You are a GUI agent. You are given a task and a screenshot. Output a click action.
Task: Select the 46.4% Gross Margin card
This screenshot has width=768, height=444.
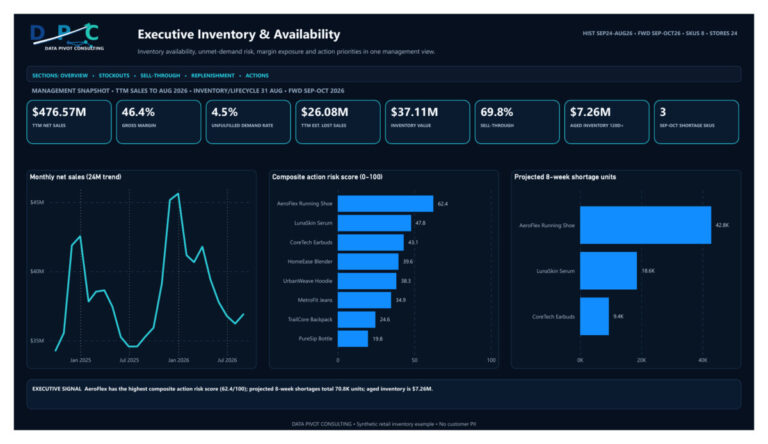159,122
